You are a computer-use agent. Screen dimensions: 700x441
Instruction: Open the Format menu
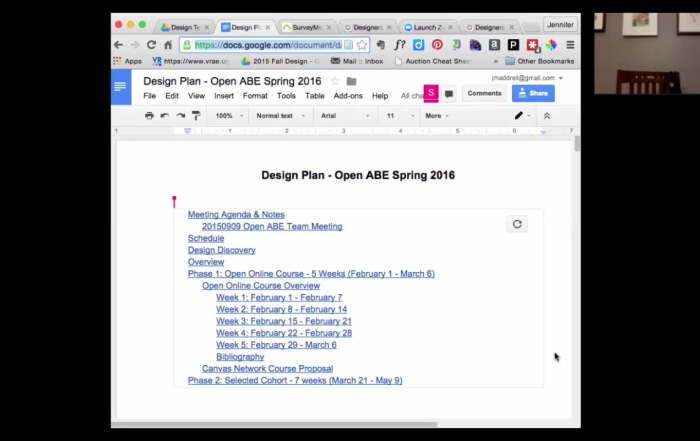coord(255,96)
